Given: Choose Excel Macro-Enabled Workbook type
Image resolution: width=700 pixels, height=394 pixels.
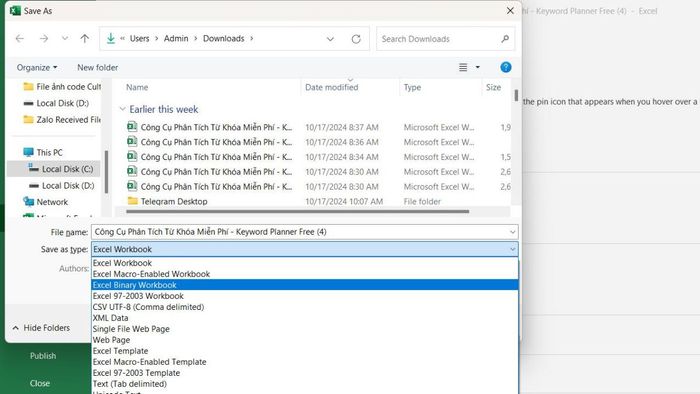Looking at the screenshot, I should coord(305,274).
